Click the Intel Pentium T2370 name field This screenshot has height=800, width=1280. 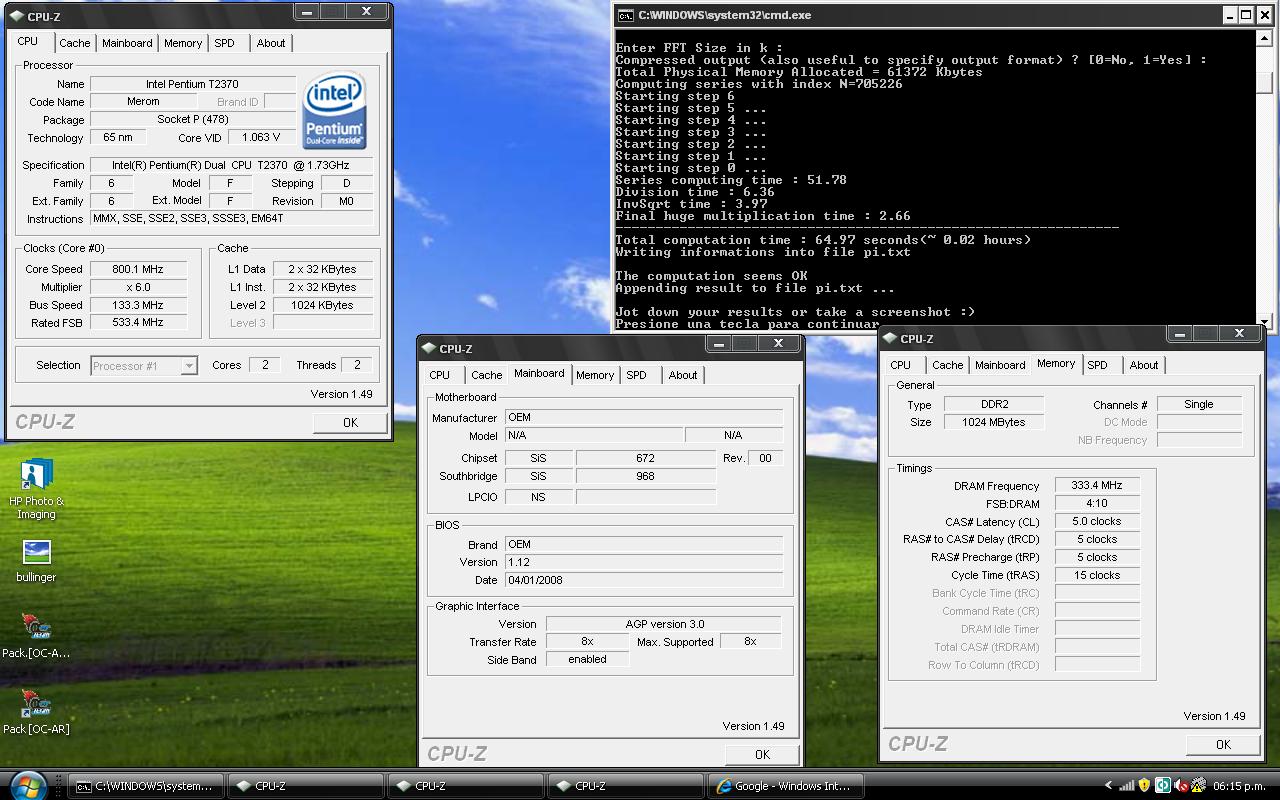click(192, 84)
